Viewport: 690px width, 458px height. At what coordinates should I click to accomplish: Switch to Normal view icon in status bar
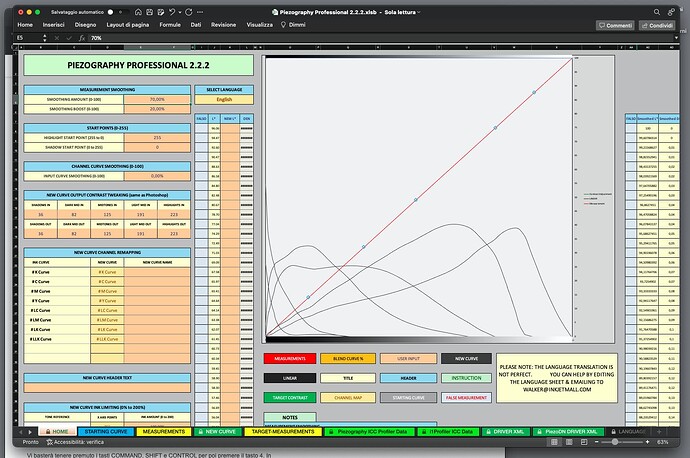[554, 442]
